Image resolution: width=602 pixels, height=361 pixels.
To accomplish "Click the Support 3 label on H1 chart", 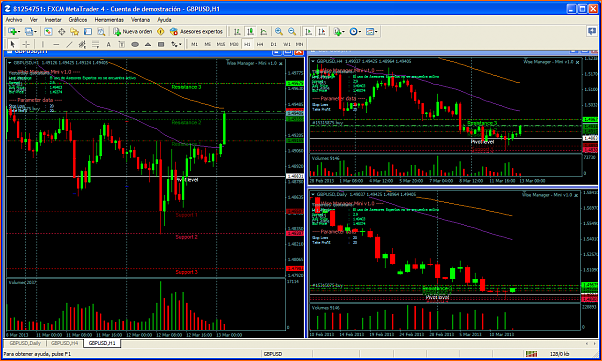I will (x=187, y=272).
